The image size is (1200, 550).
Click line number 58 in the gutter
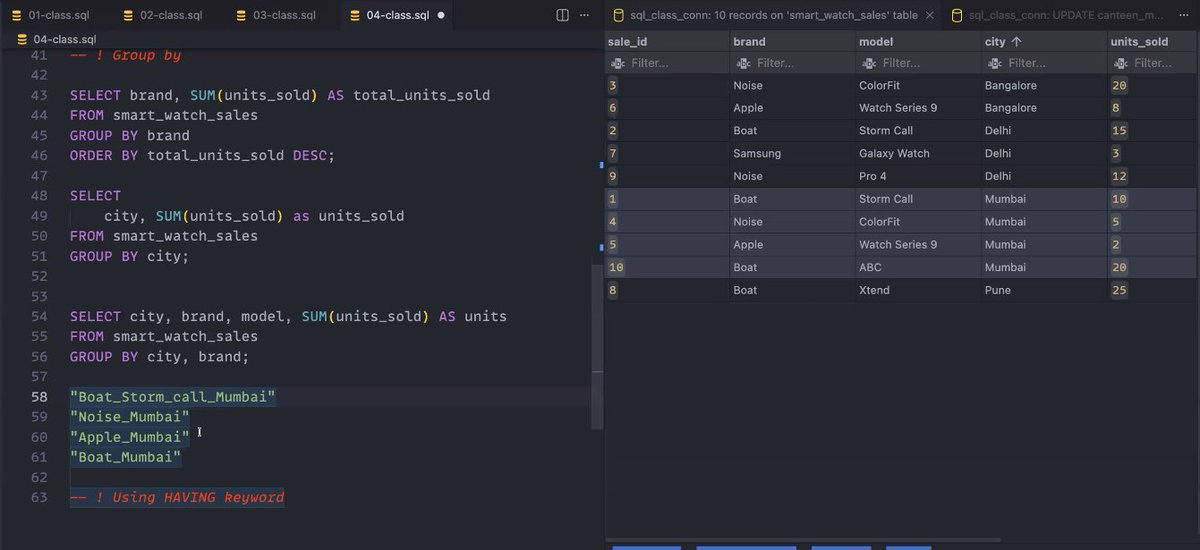39,397
